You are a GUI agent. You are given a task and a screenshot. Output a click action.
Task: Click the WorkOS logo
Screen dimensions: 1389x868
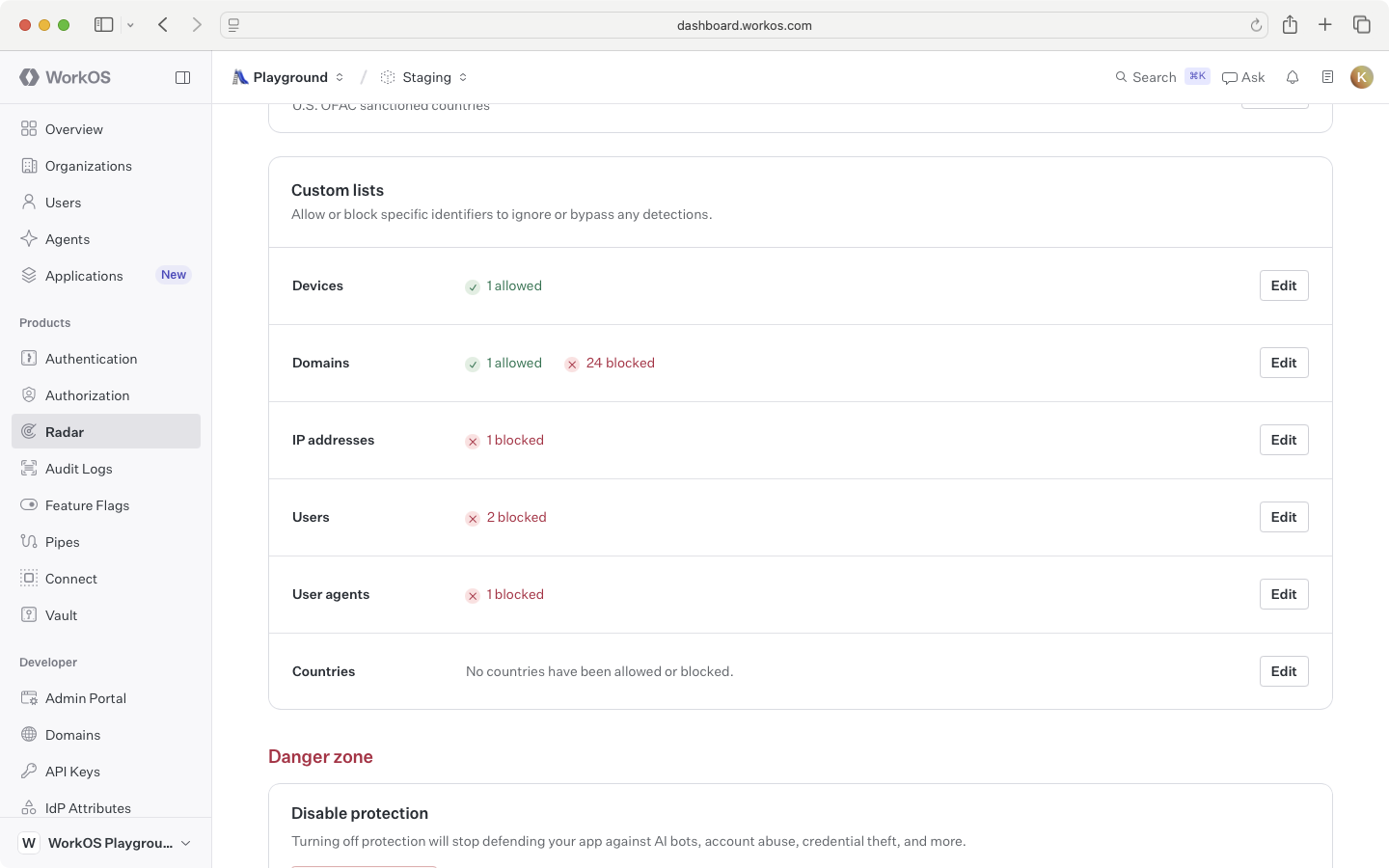[x=66, y=77]
